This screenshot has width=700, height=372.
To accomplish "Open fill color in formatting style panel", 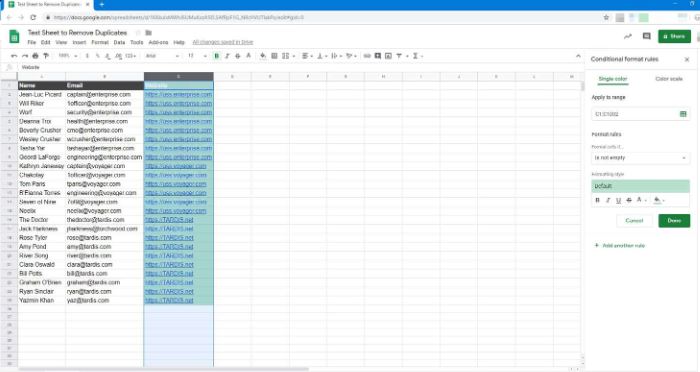I will tap(659, 200).
